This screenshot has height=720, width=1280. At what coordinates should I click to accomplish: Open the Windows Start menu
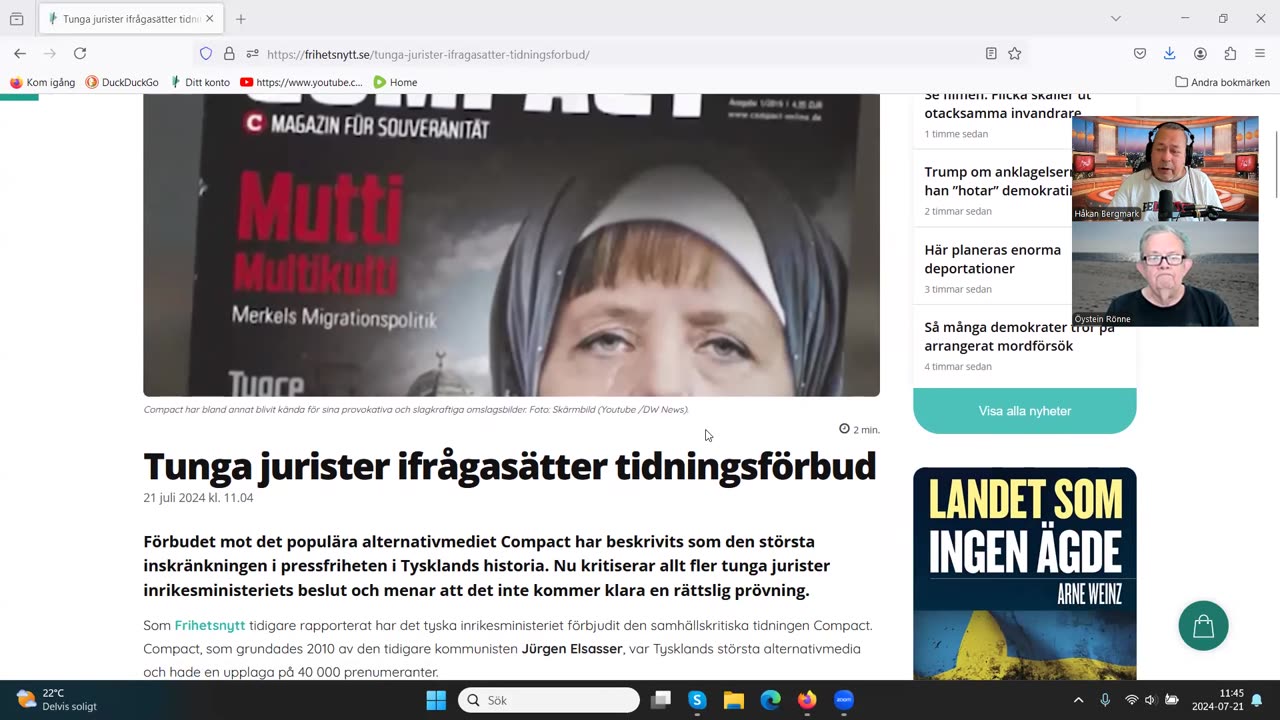pyautogui.click(x=436, y=700)
